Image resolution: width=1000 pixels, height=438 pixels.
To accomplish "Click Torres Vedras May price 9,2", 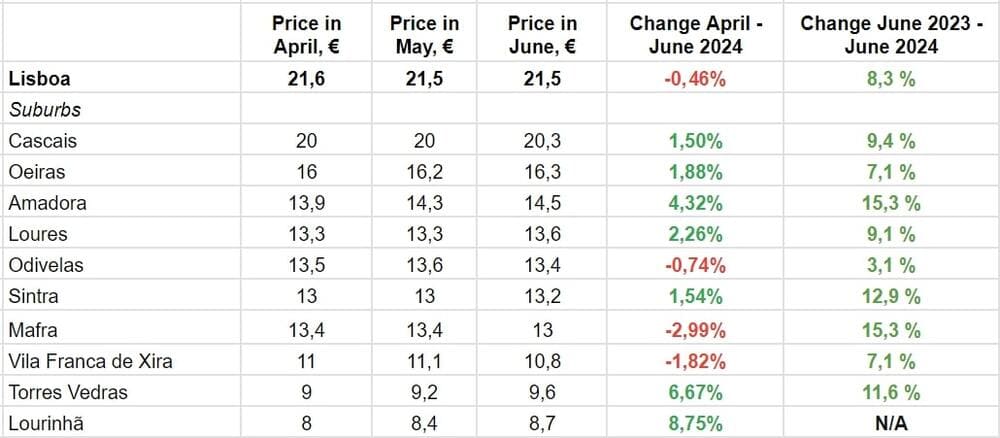I will [x=424, y=392].
